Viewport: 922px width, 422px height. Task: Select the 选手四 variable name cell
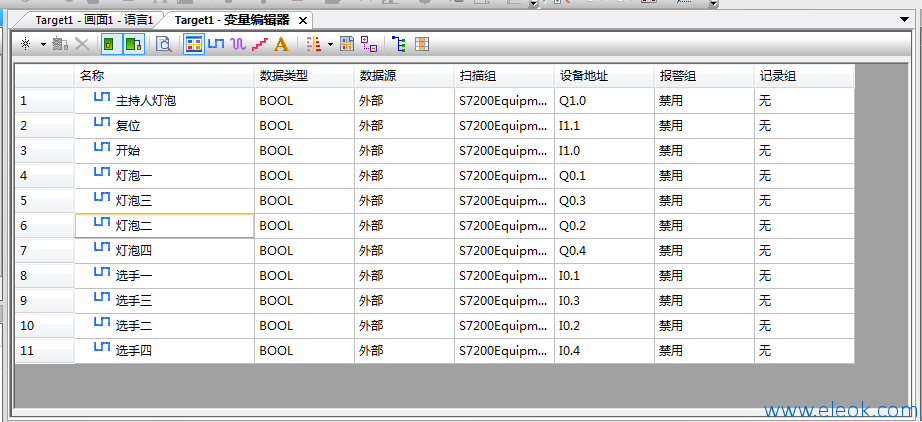click(x=165, y=351)
